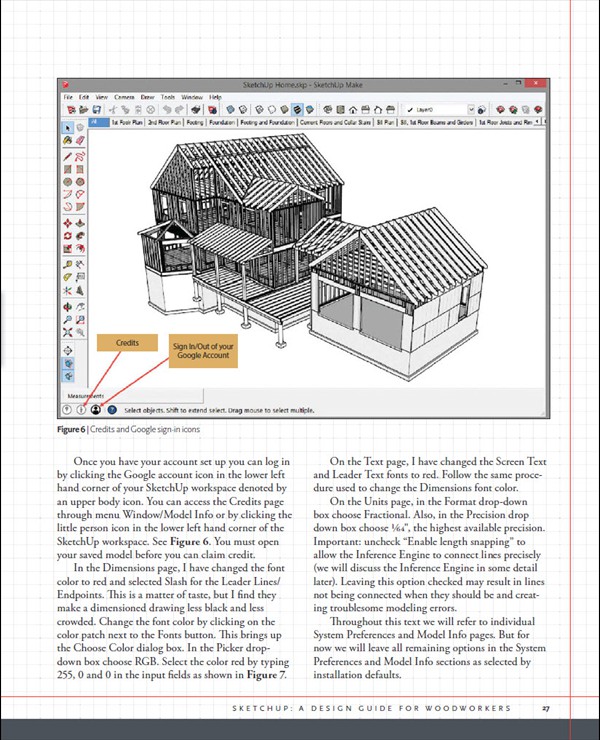Choose the Make Component tool

80,128
